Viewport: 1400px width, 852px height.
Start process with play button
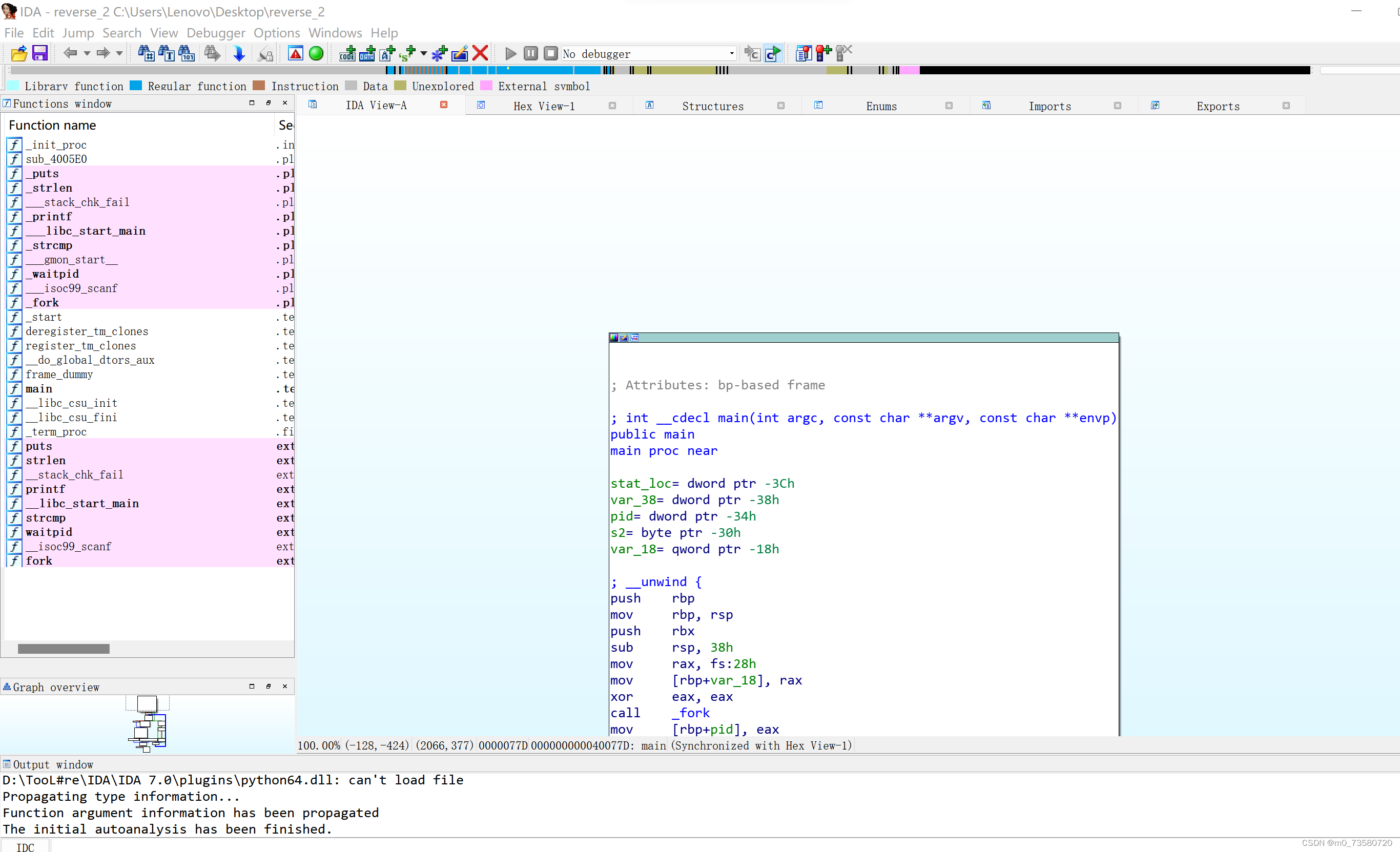point(510,53)
